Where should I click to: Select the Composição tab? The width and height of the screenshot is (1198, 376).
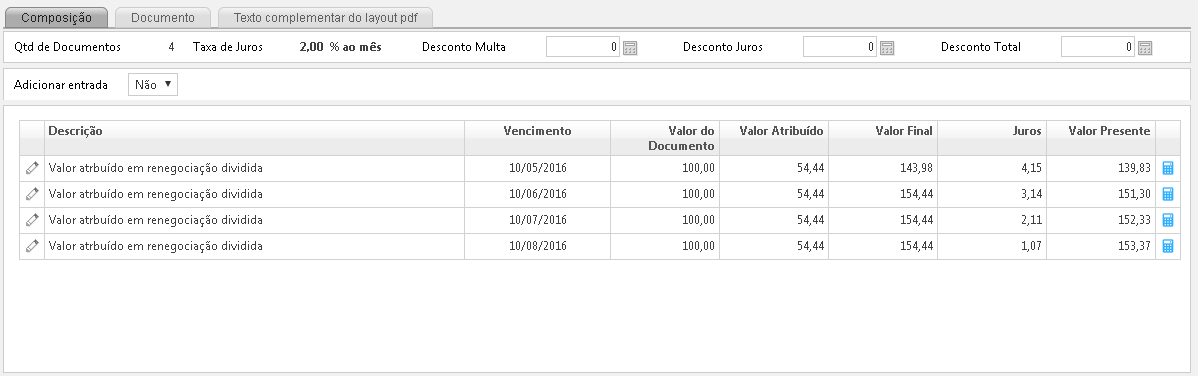[x=57, y=18]
